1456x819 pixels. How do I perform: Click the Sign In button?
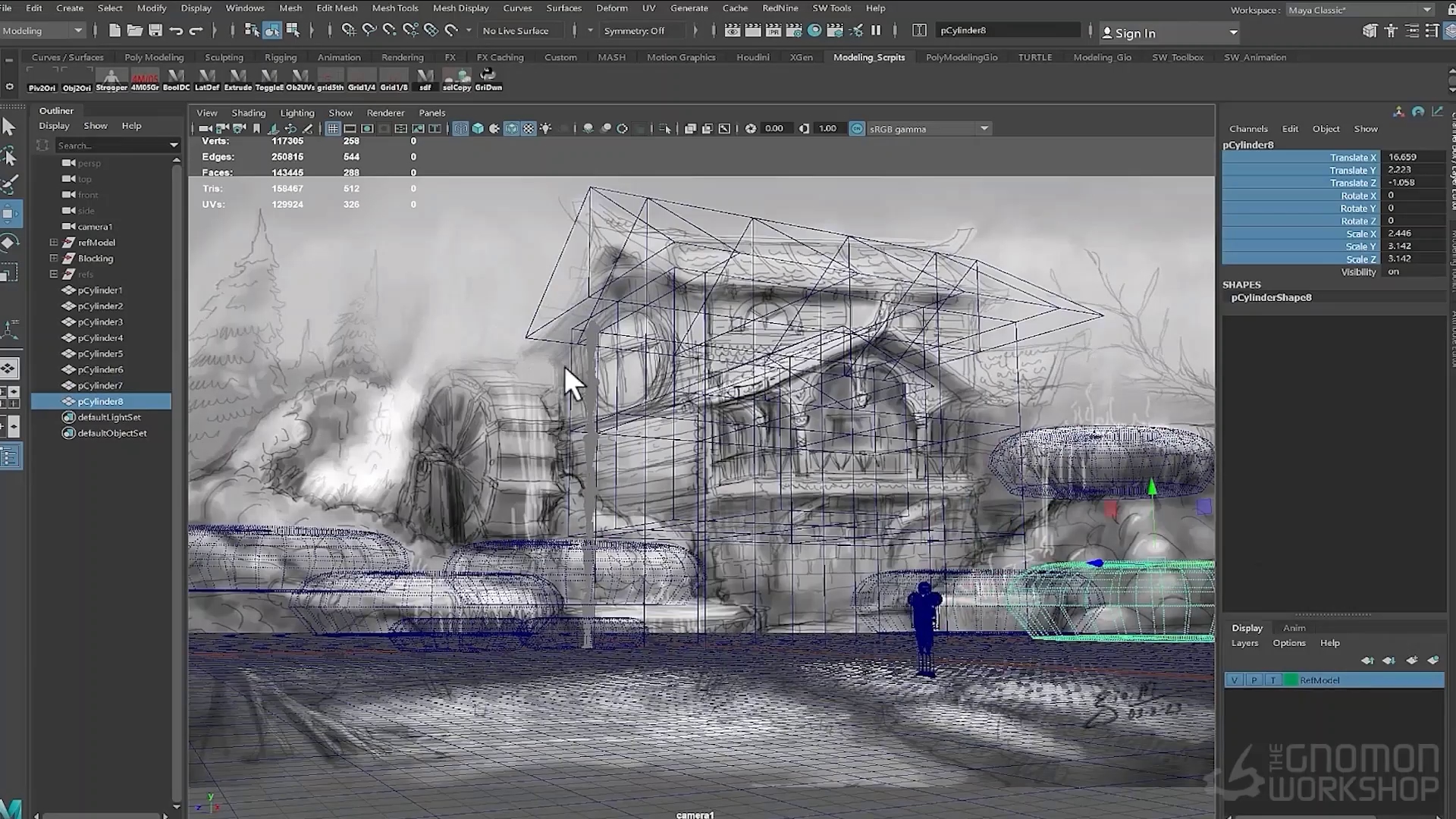pos(1134,33)
